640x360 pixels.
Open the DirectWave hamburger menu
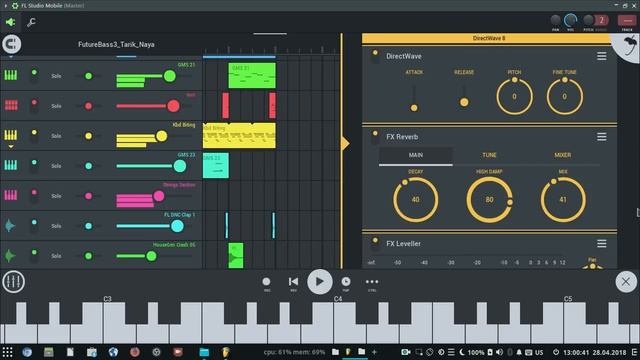(602, 56)
